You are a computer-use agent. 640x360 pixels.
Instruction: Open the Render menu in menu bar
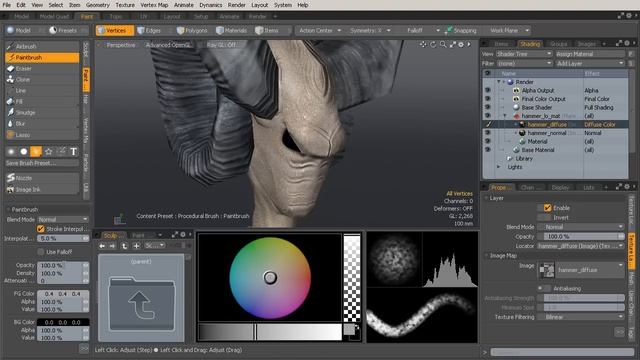point(237,5)
